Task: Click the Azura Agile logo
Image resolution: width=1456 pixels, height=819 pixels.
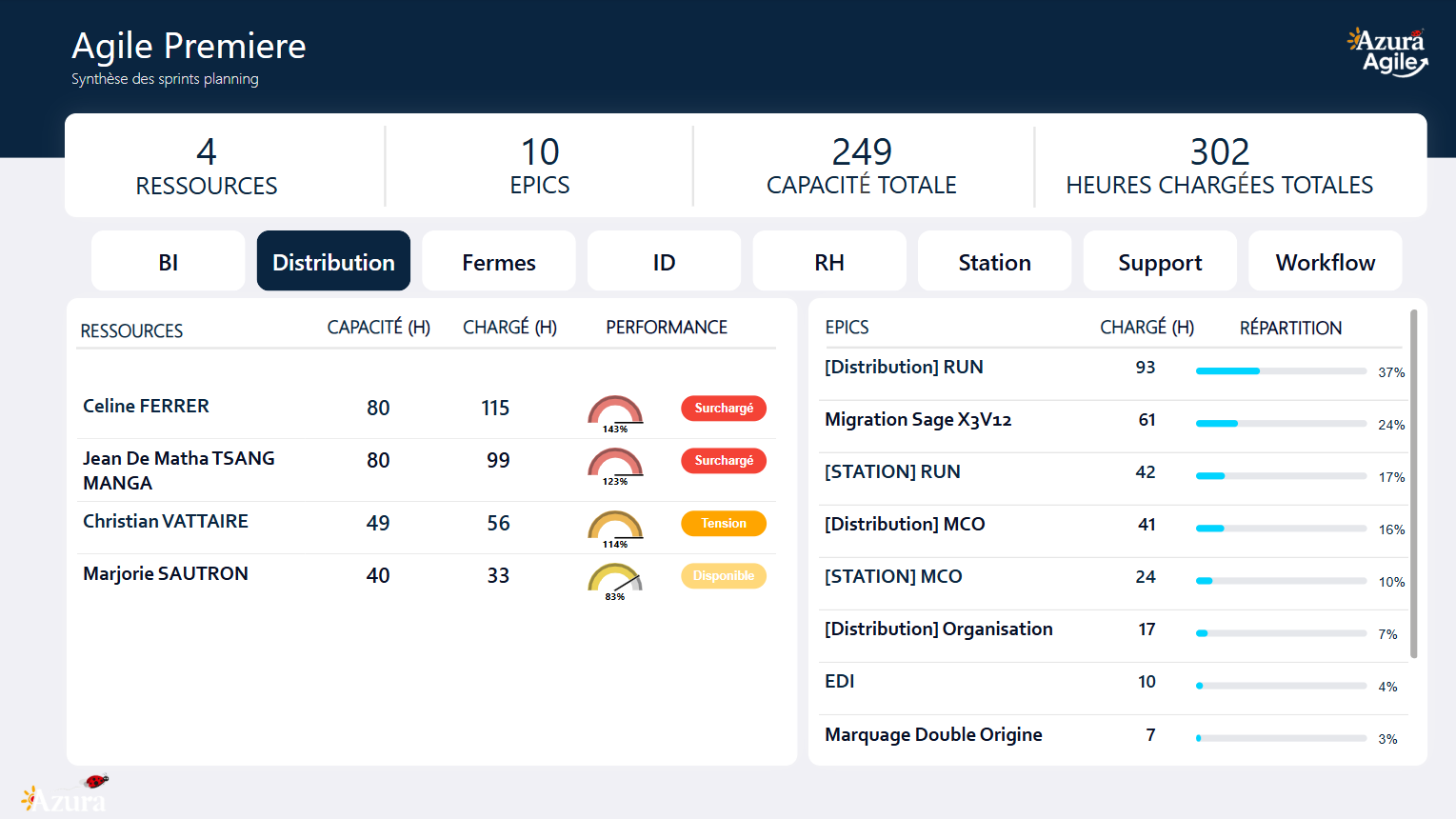Action: [1387, 52]
